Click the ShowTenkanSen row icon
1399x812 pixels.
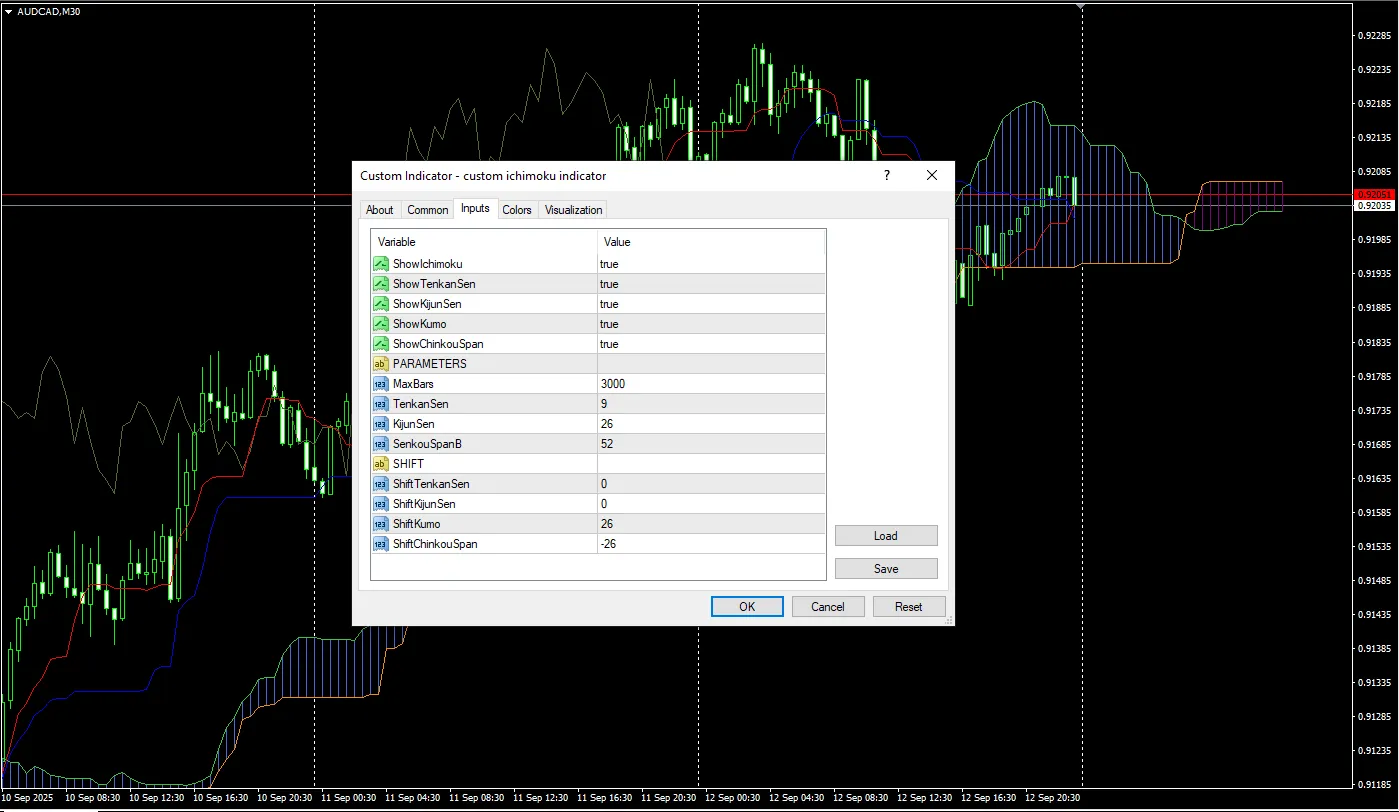380,284
